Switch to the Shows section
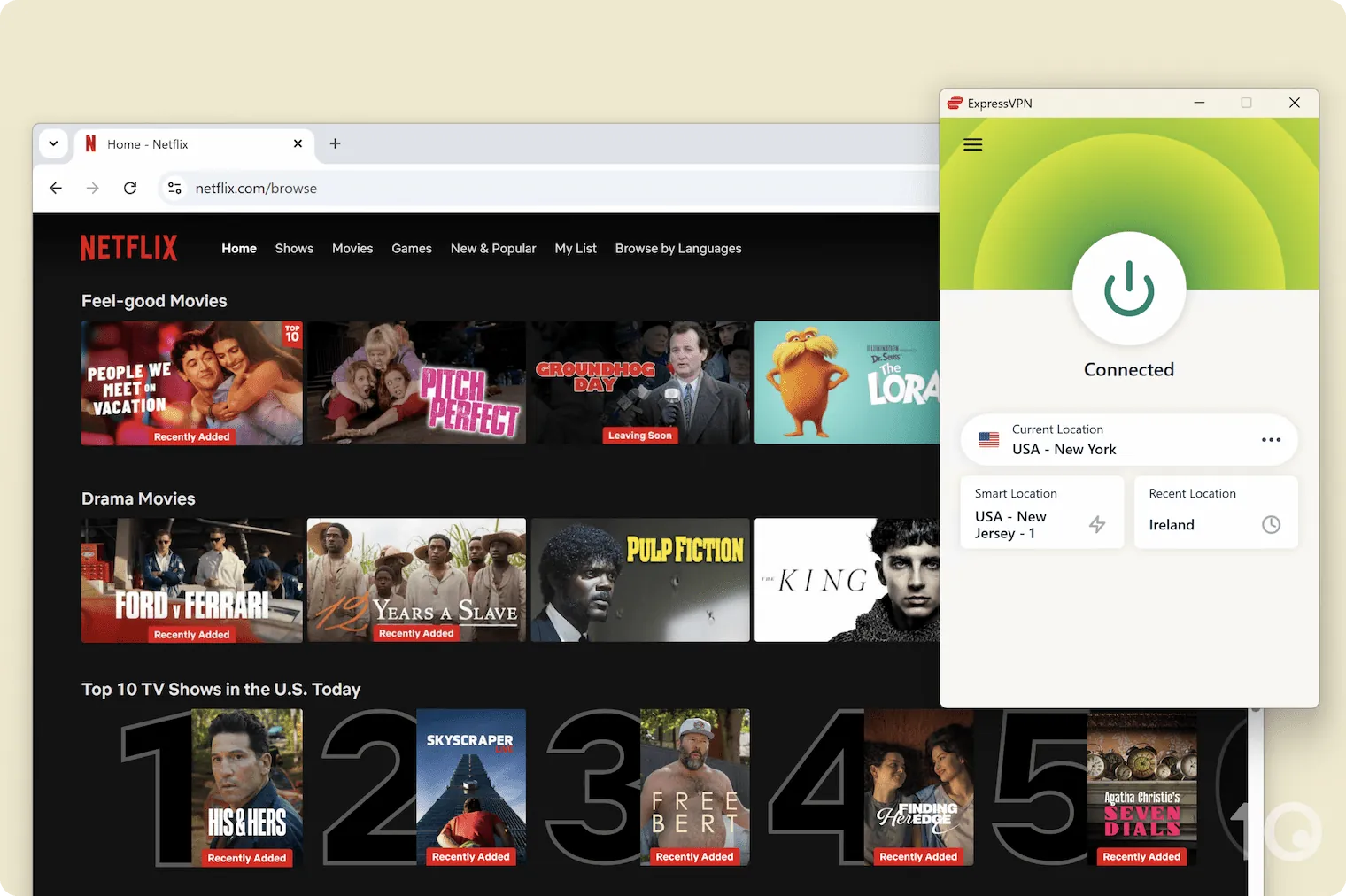1346x896 pixels. (294, 249)
